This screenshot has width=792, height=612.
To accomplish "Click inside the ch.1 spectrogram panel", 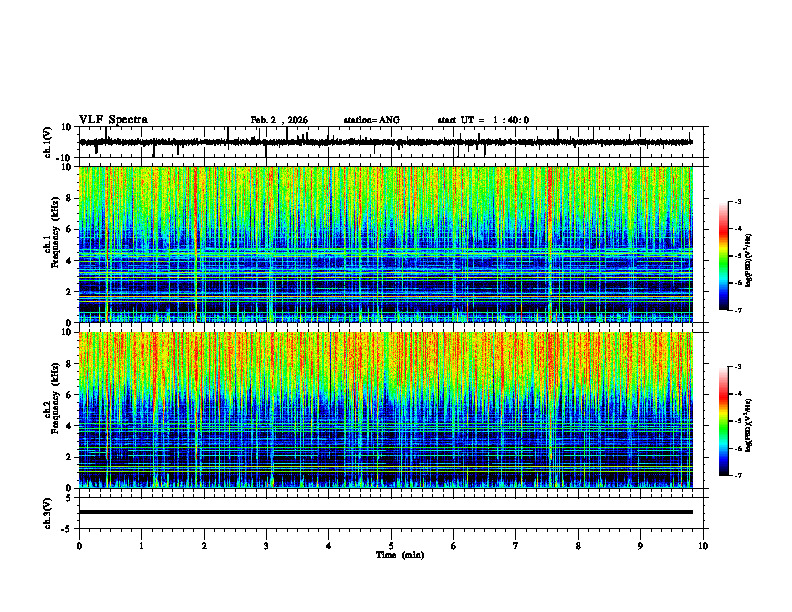I will click(386, 244).
